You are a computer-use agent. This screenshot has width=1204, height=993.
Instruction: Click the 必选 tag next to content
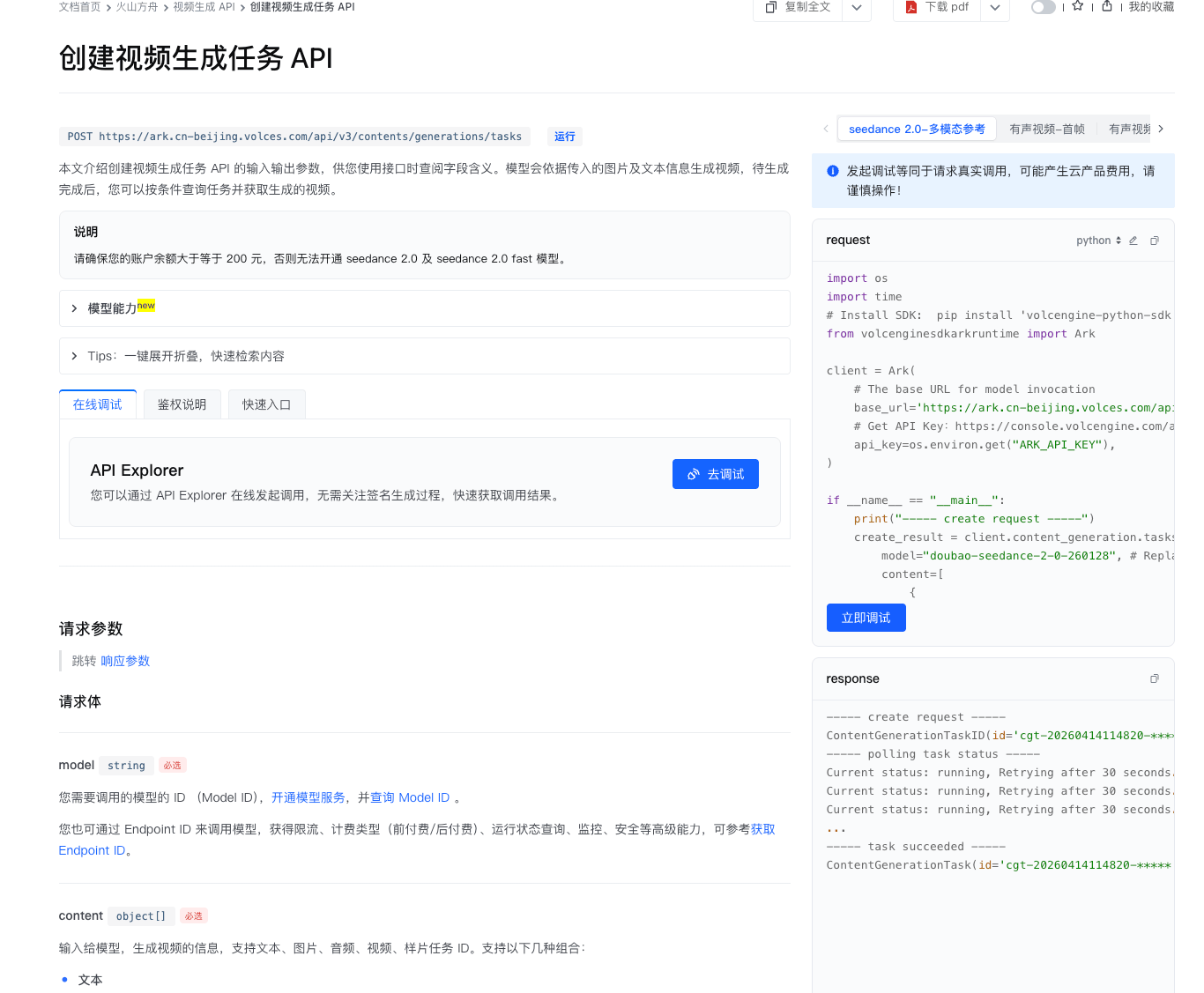pyautogui.click(x=194, y=916)
